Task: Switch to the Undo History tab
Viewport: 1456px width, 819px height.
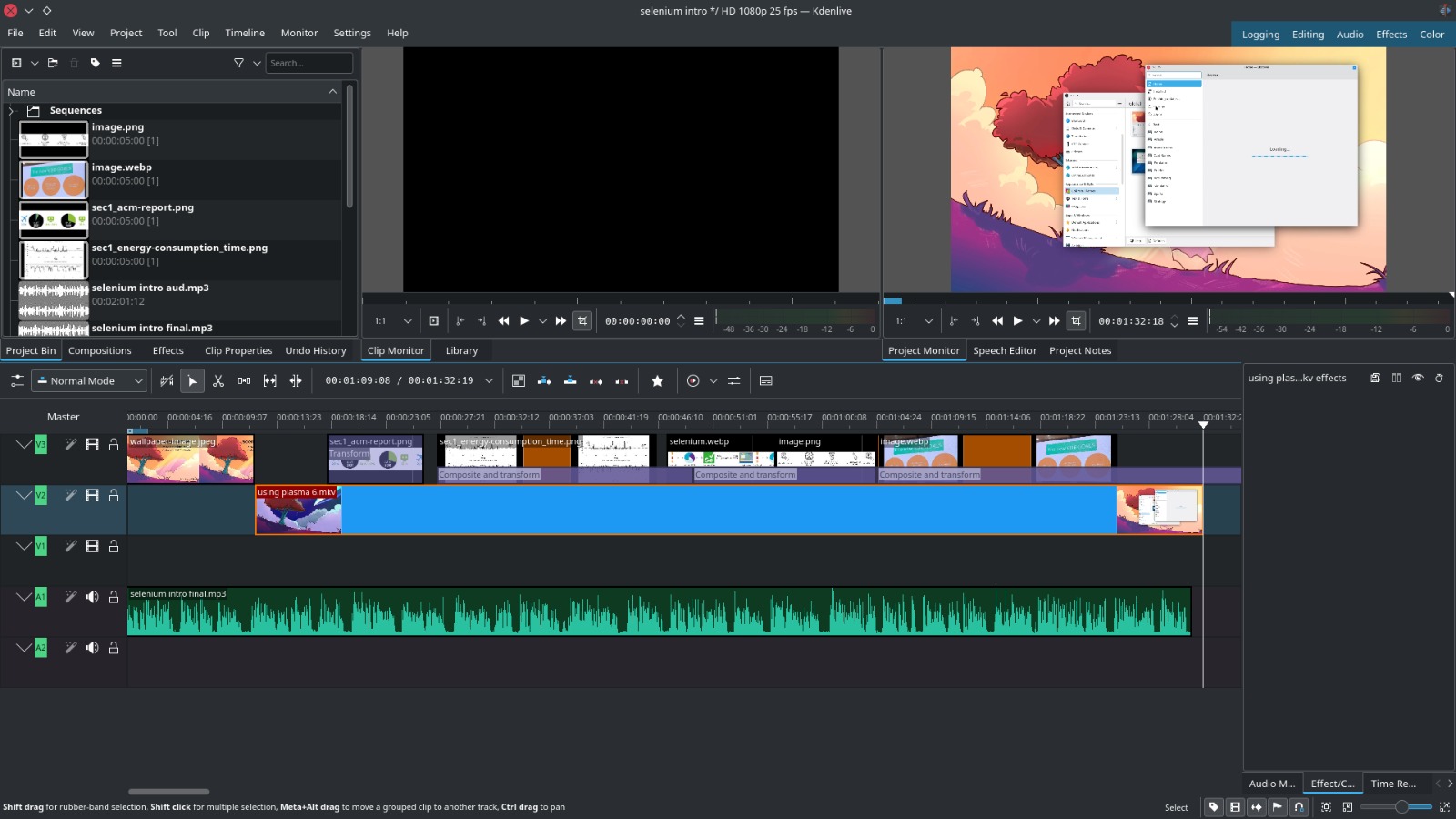Action: (x=316, y=350)
